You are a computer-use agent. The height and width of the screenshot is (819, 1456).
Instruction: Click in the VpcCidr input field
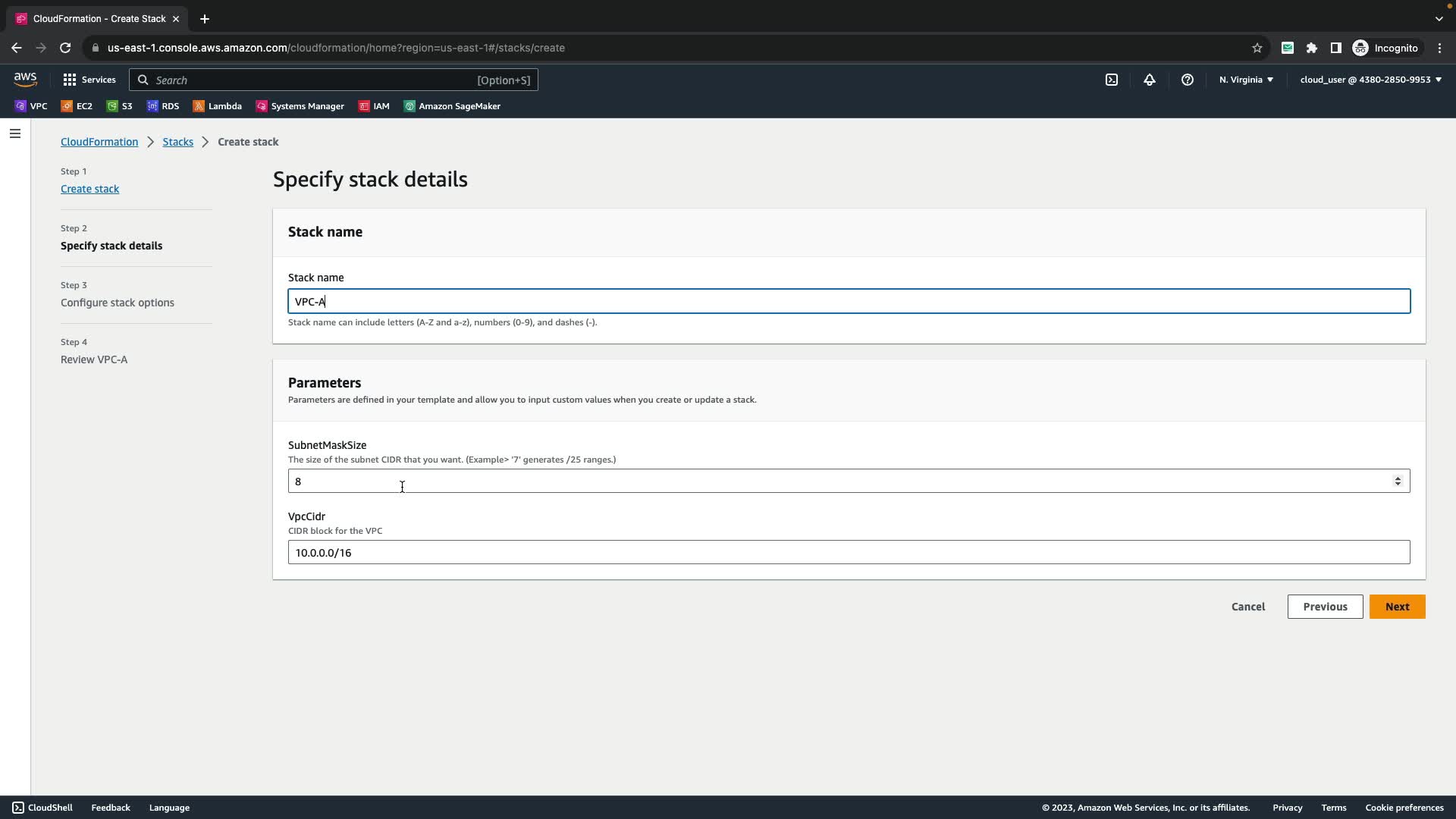(x=848, y=553)
